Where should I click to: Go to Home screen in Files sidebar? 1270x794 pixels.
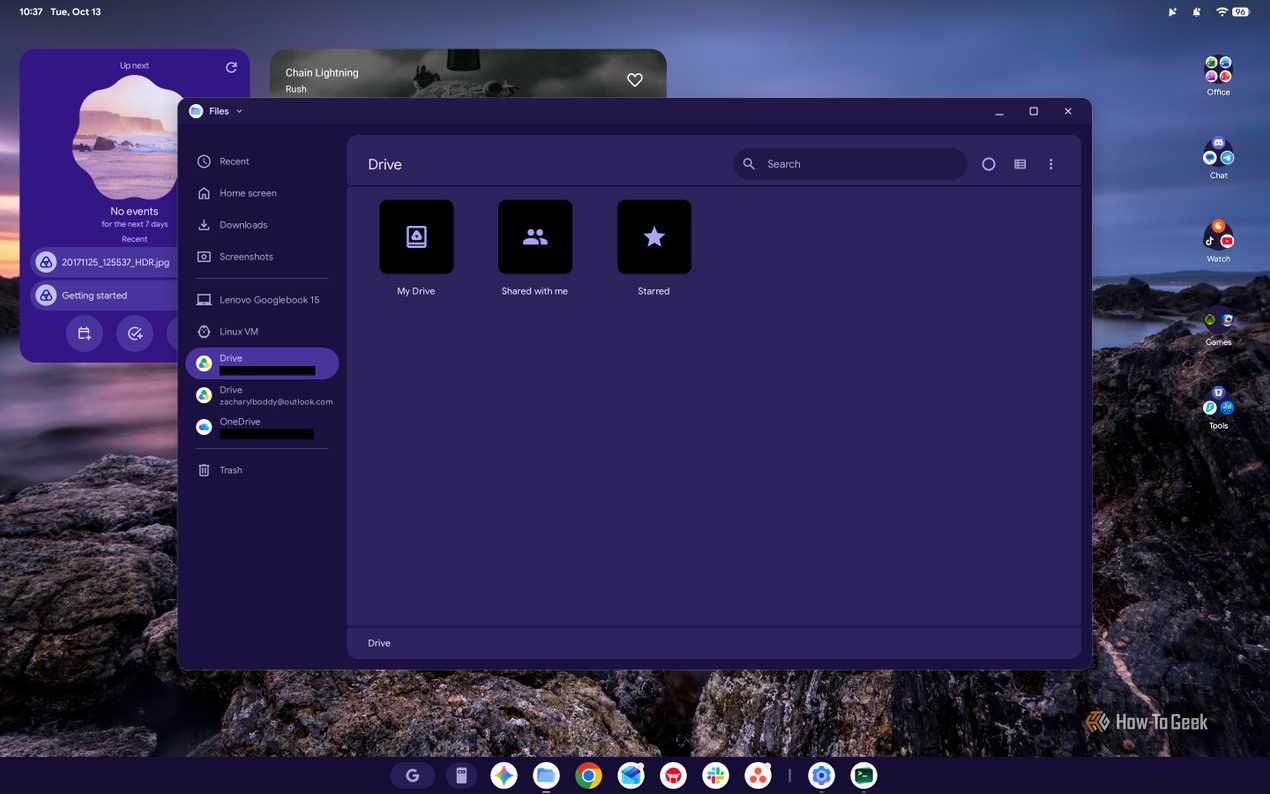262,193
